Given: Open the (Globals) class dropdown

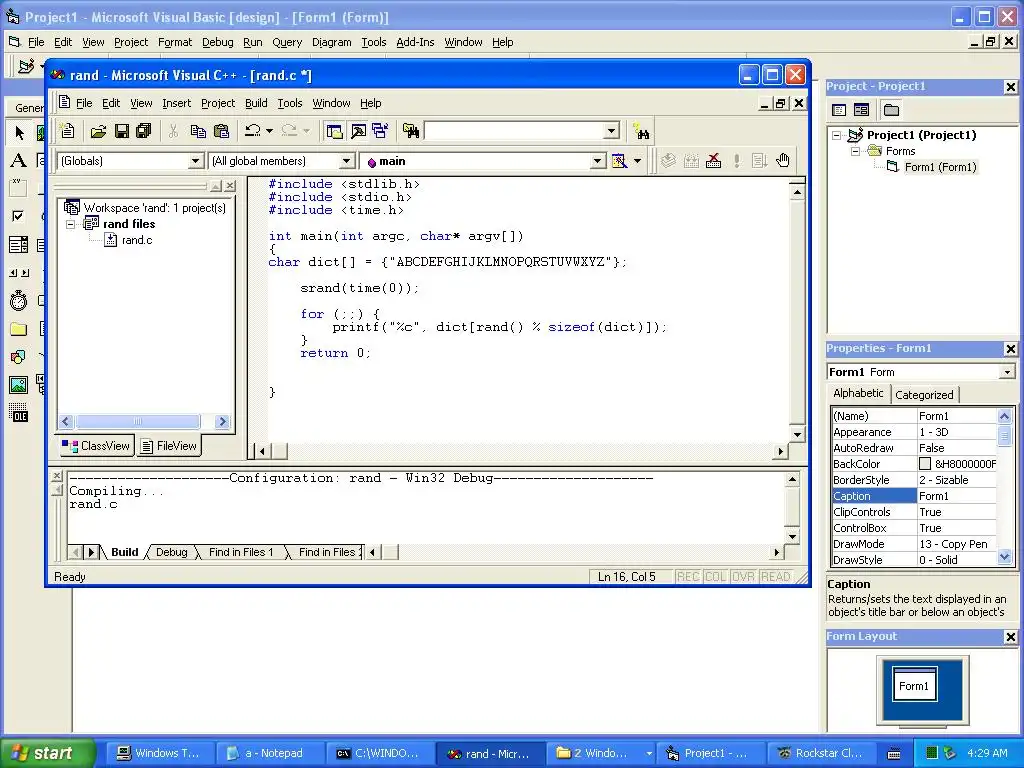Looking at the screenshot, I should click(195, 161).
